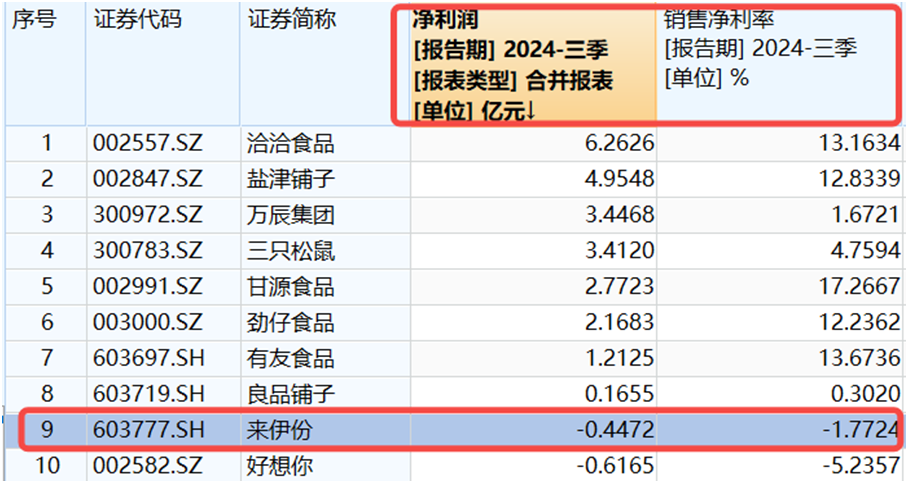This screenshot has width=908, height=483.
Task: Select stock code 002582.SZ
Action: [148, 466]
